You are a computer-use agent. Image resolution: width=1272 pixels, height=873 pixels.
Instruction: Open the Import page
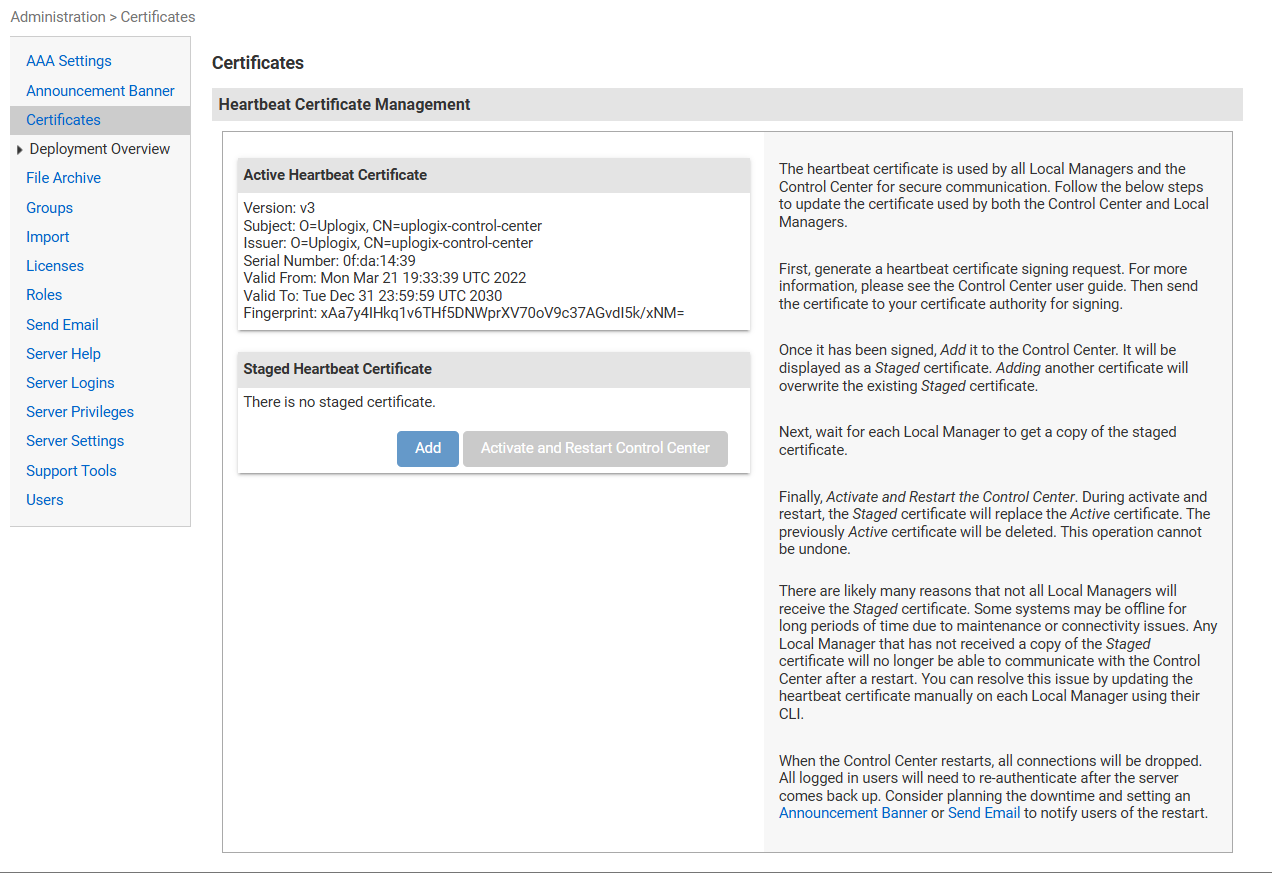pos(47,236)
